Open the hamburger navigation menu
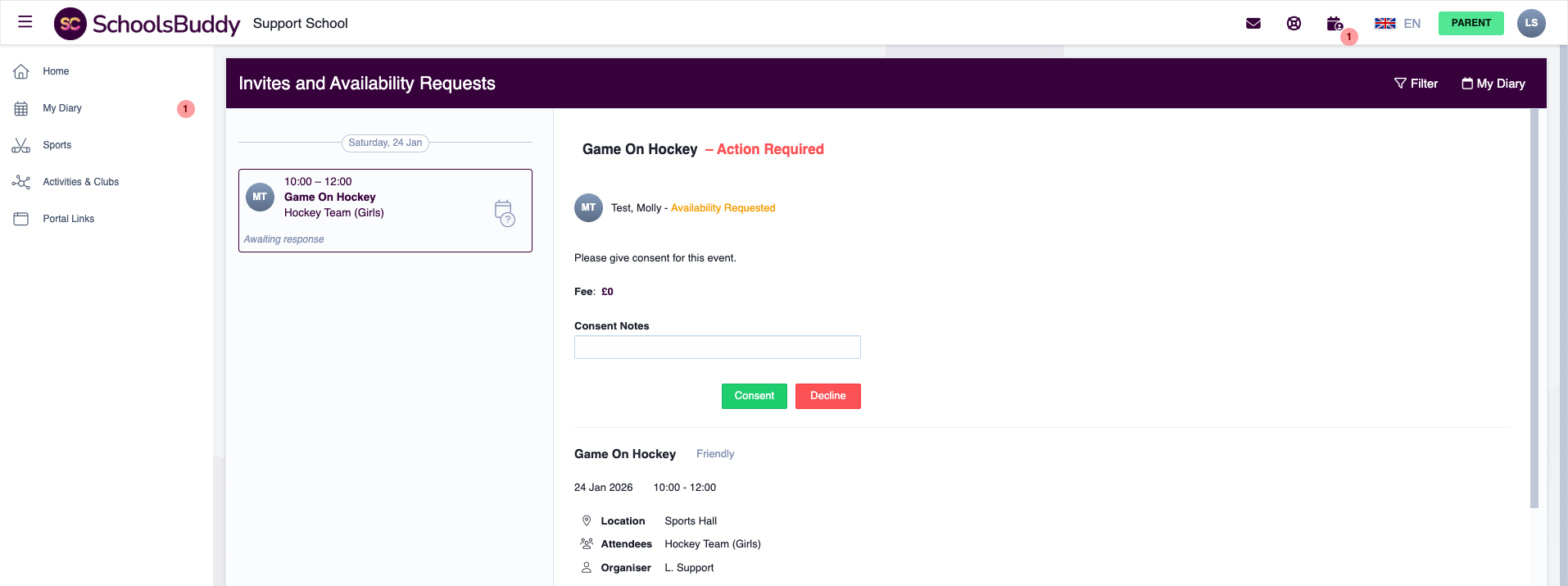1568x586 pixels. pos(25,22)
